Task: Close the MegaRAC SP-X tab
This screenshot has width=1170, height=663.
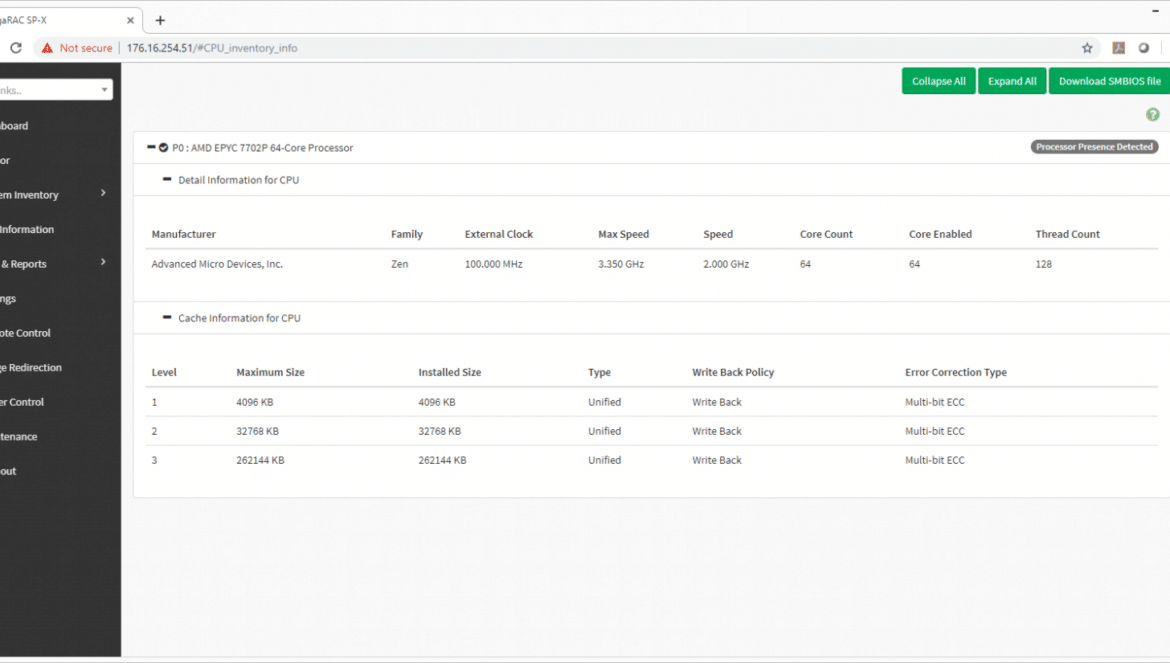Action: [x=130, y=20]
